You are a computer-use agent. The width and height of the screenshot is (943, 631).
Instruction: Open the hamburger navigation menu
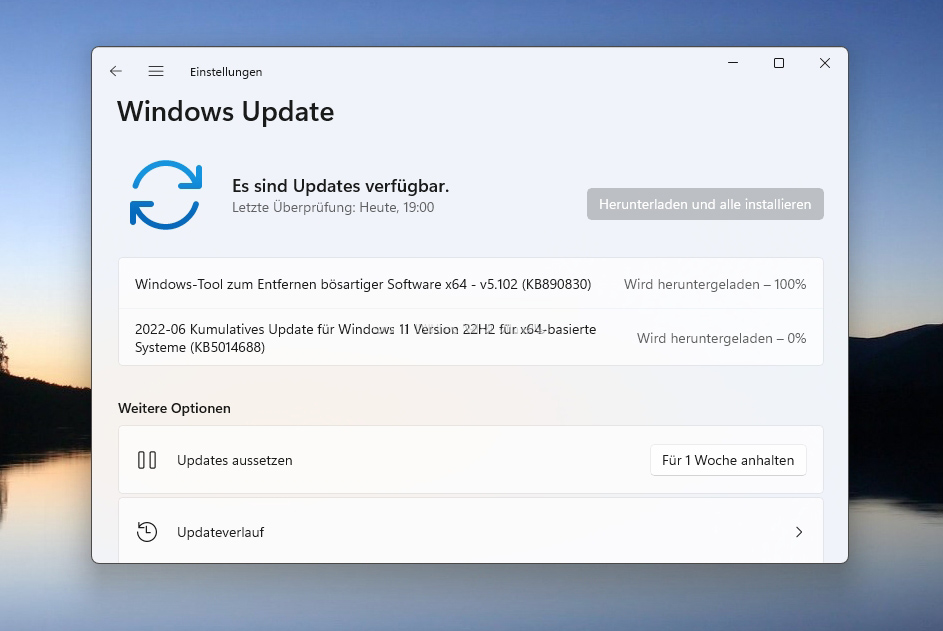[x=156, y=71]
